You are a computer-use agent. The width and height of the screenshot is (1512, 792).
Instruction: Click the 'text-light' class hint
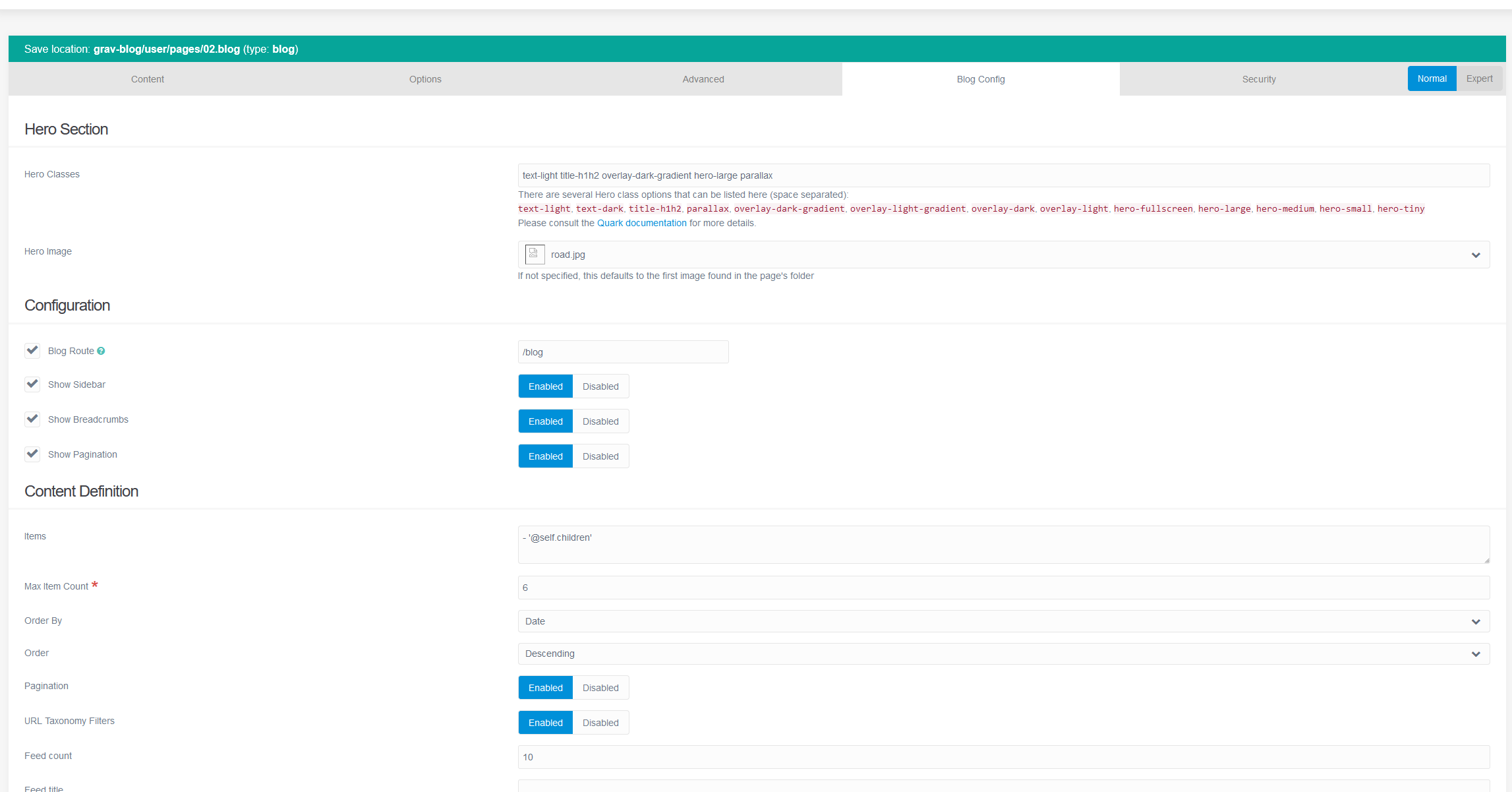[544, 208]
